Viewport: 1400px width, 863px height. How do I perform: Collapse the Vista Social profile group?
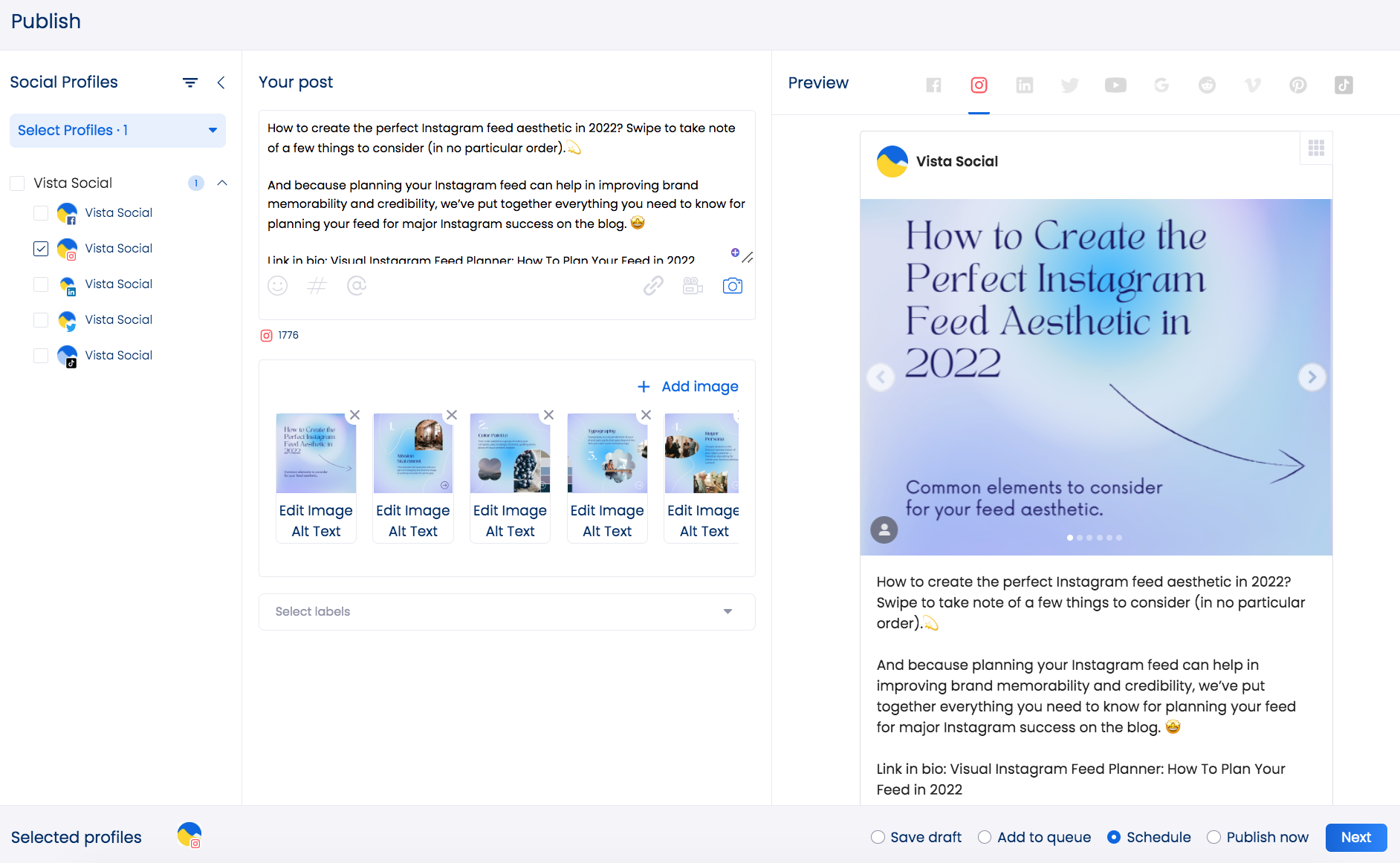(x=222, y=183)
